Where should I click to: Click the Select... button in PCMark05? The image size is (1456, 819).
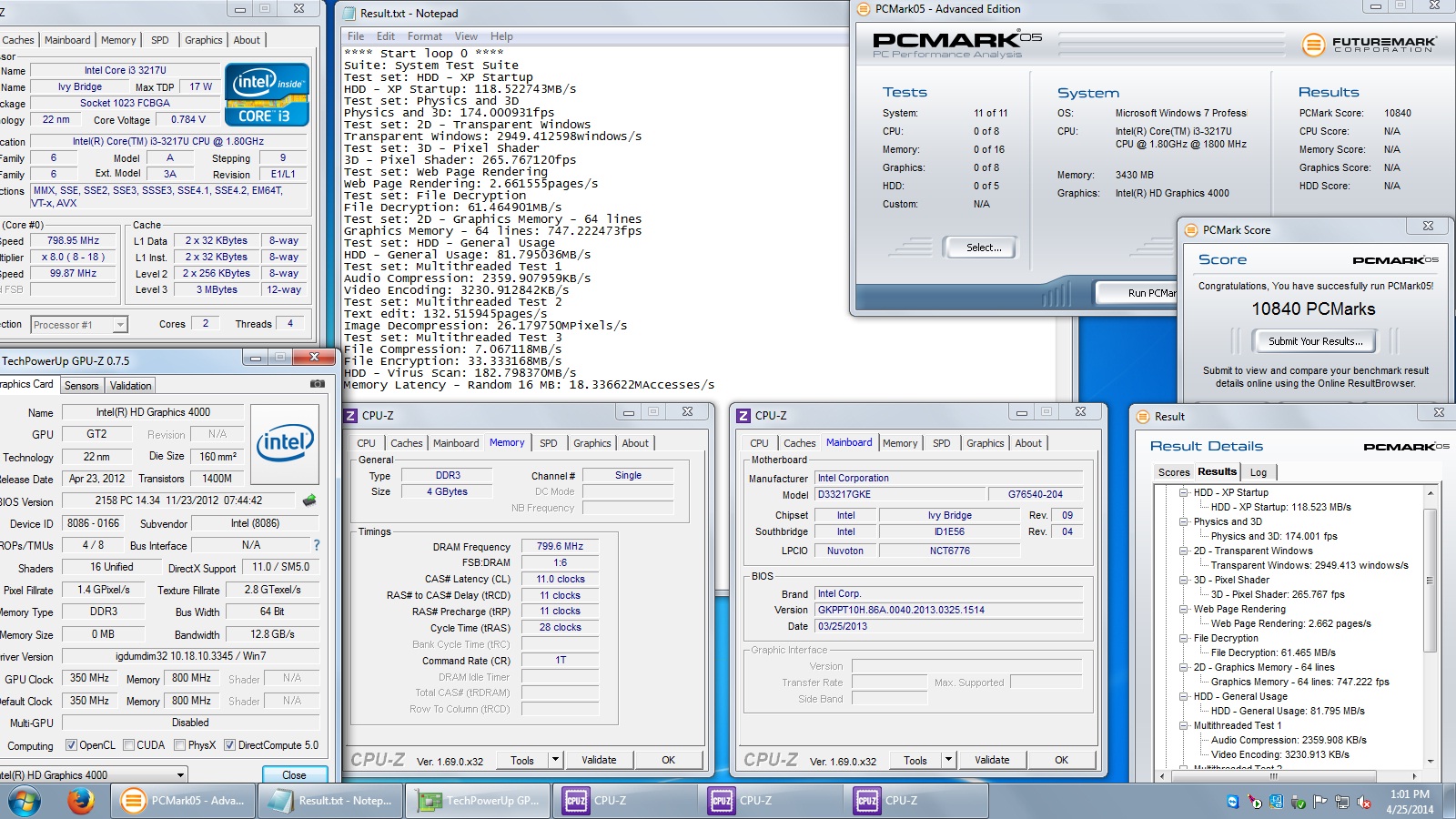(x=983, y=248)
